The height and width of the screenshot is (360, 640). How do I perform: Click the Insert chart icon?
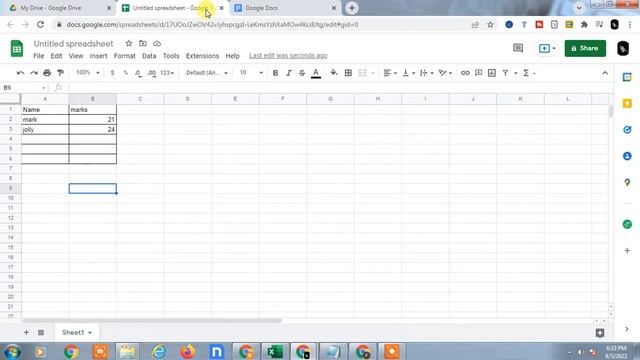point(492,73)
